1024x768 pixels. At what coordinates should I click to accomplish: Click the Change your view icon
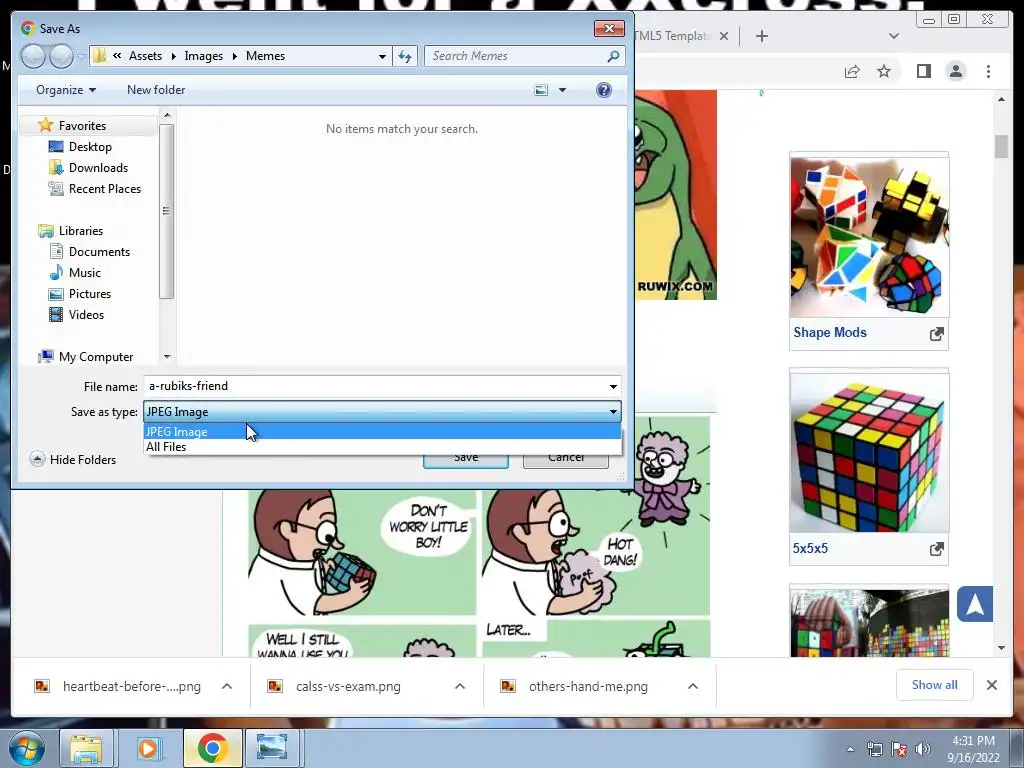pos(541,89)
